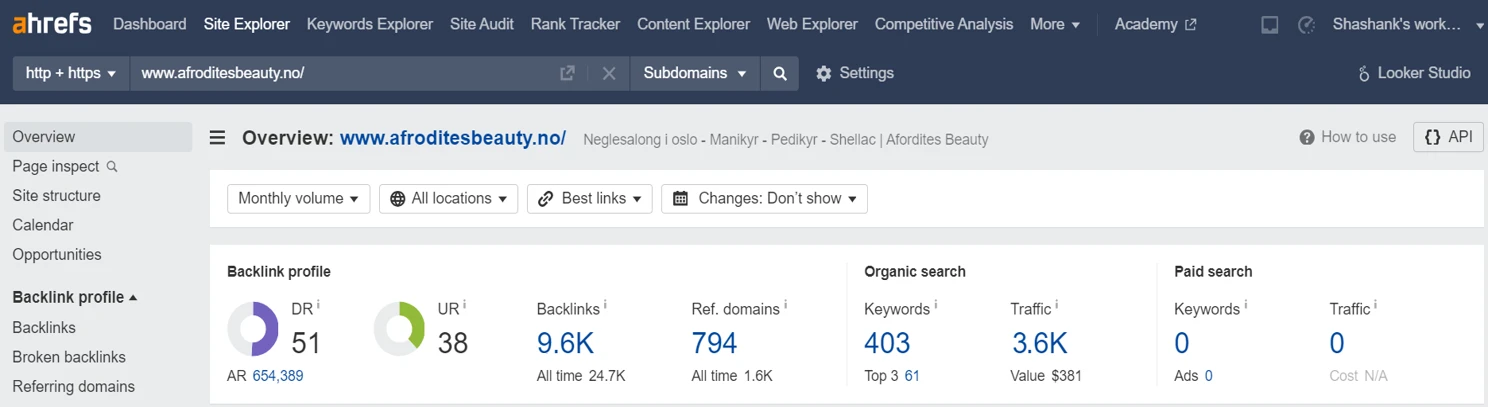Expand the All locations filter

448,198
